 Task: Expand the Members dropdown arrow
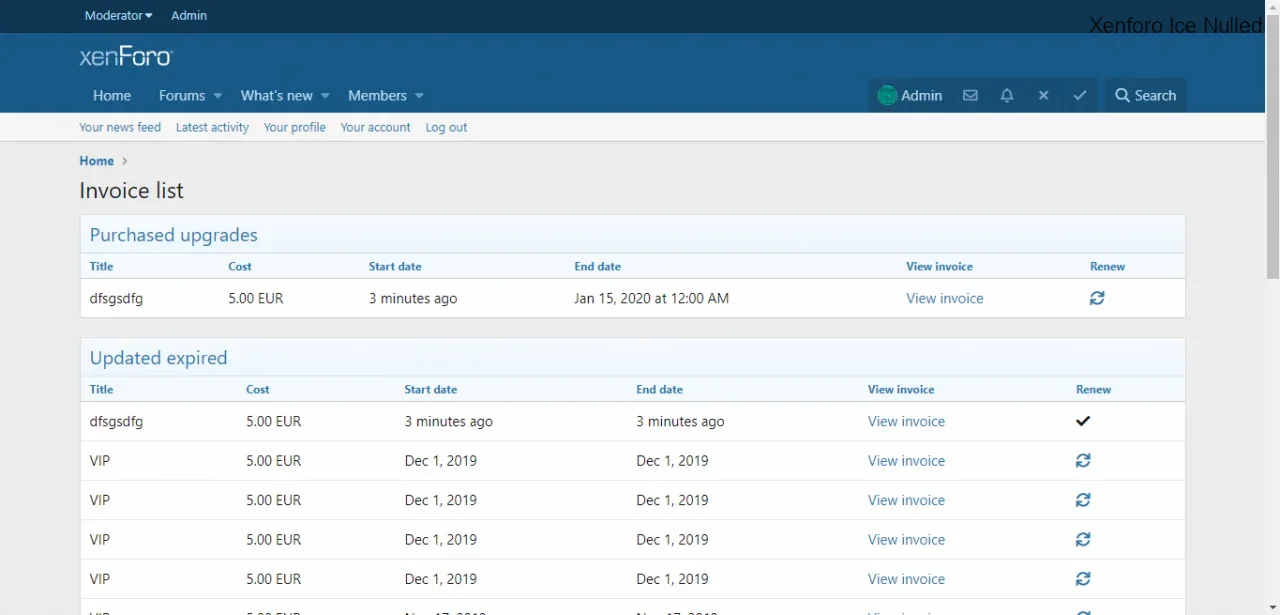(419, 96)
